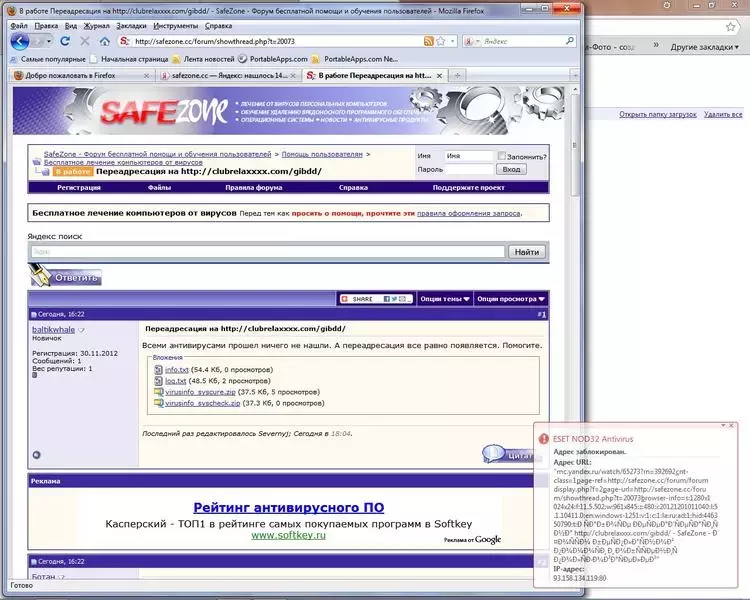The width and height of the screenshot is (750, 600).
Task: Open the Правка menu
Action: pos(46,26)
